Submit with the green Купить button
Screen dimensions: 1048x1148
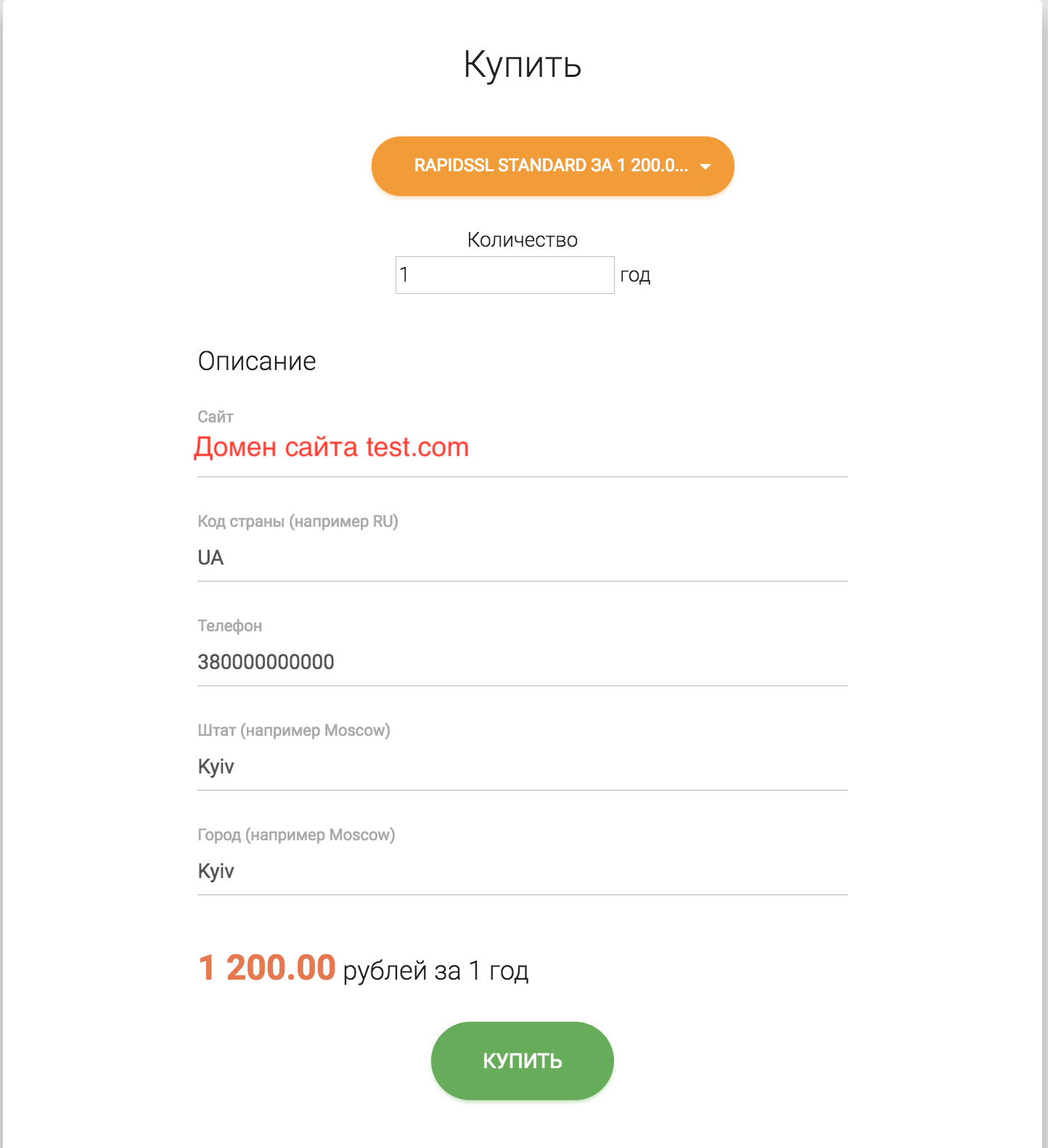[x=523, y=1061]
